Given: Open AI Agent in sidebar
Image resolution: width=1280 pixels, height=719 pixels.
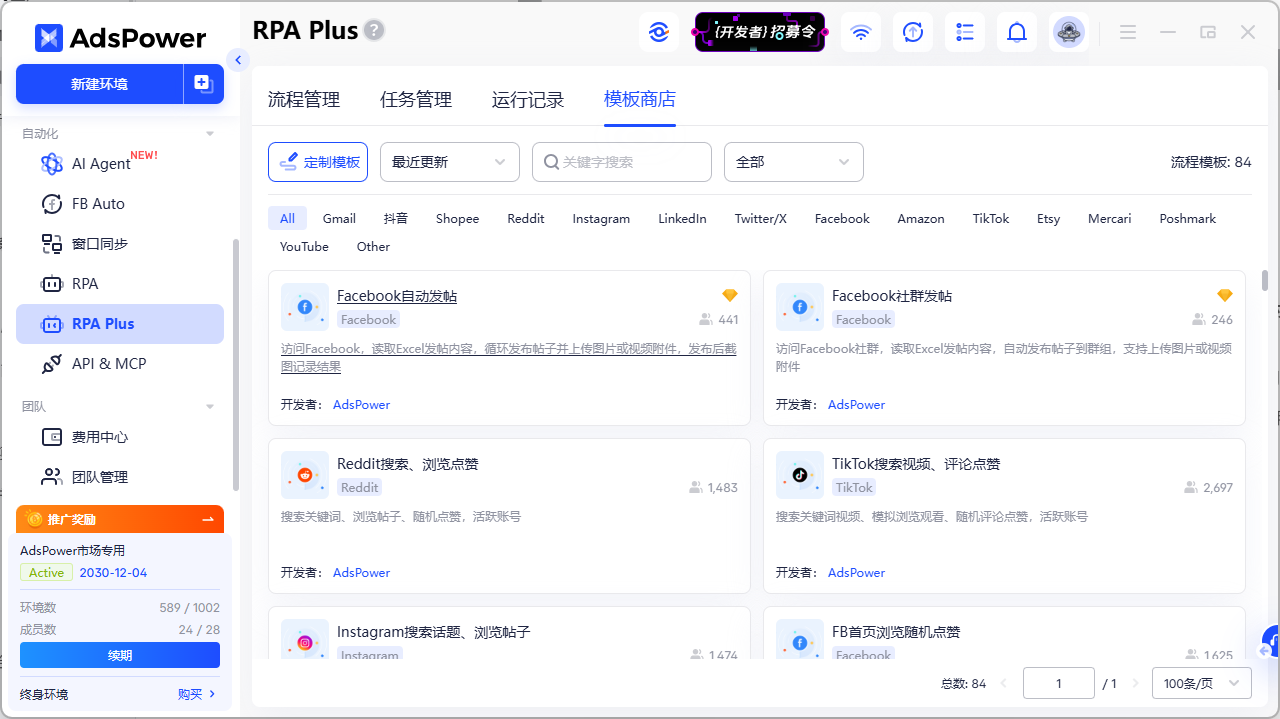Looking at the screenshot, I should point(120,164).
